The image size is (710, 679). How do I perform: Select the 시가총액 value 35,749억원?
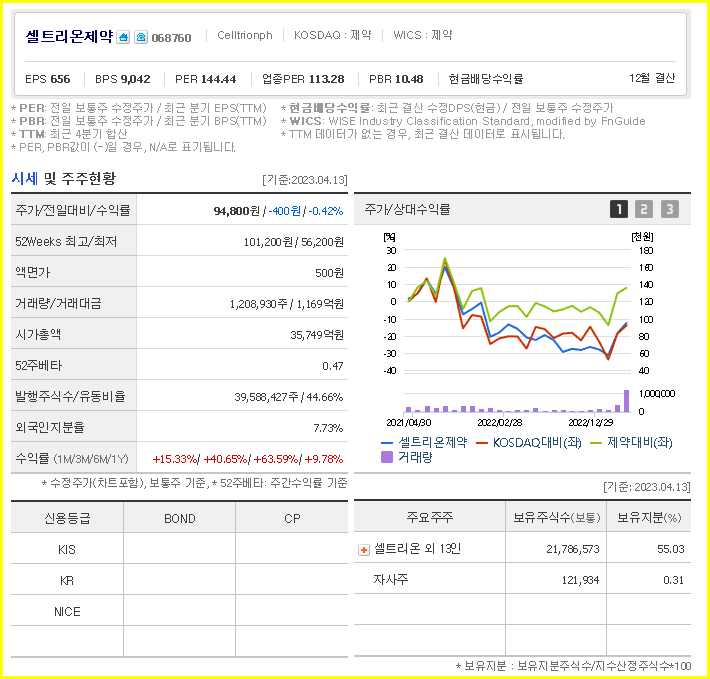point(317,335)
